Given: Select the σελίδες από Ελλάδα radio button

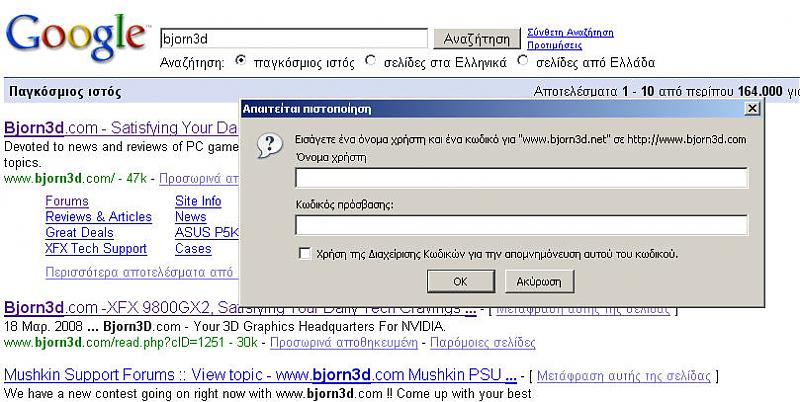Looking at the screenshot, I should click(x=522, y=61).
